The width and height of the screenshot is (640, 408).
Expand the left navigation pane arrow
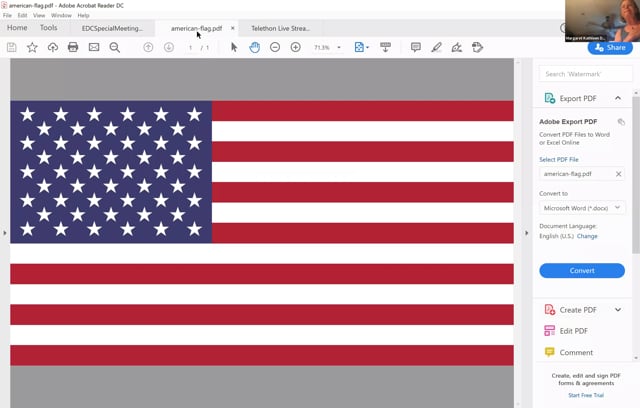coord(5,233)
